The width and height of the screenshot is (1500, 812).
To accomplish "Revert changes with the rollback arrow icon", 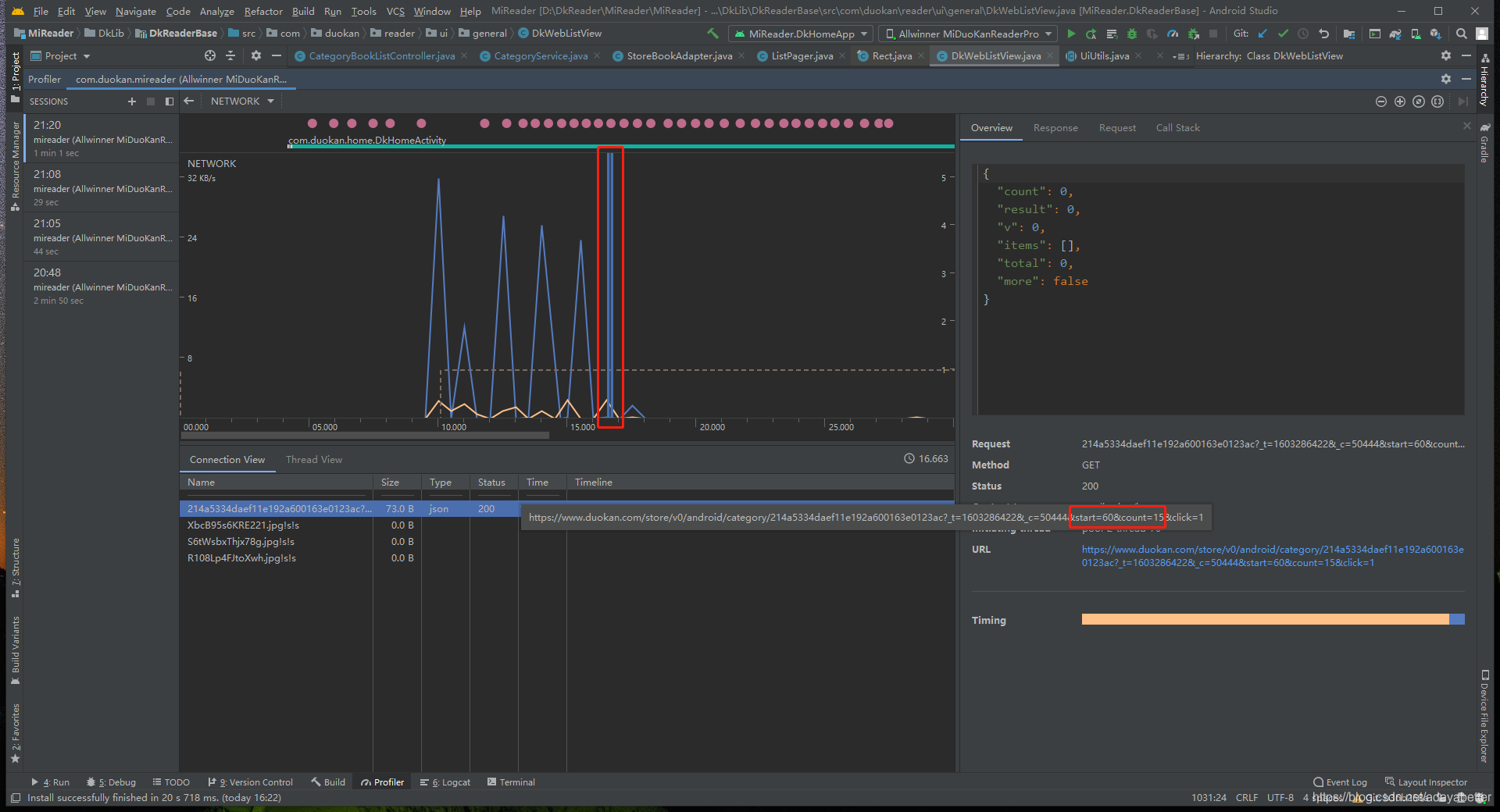I will pos(1323,34).
